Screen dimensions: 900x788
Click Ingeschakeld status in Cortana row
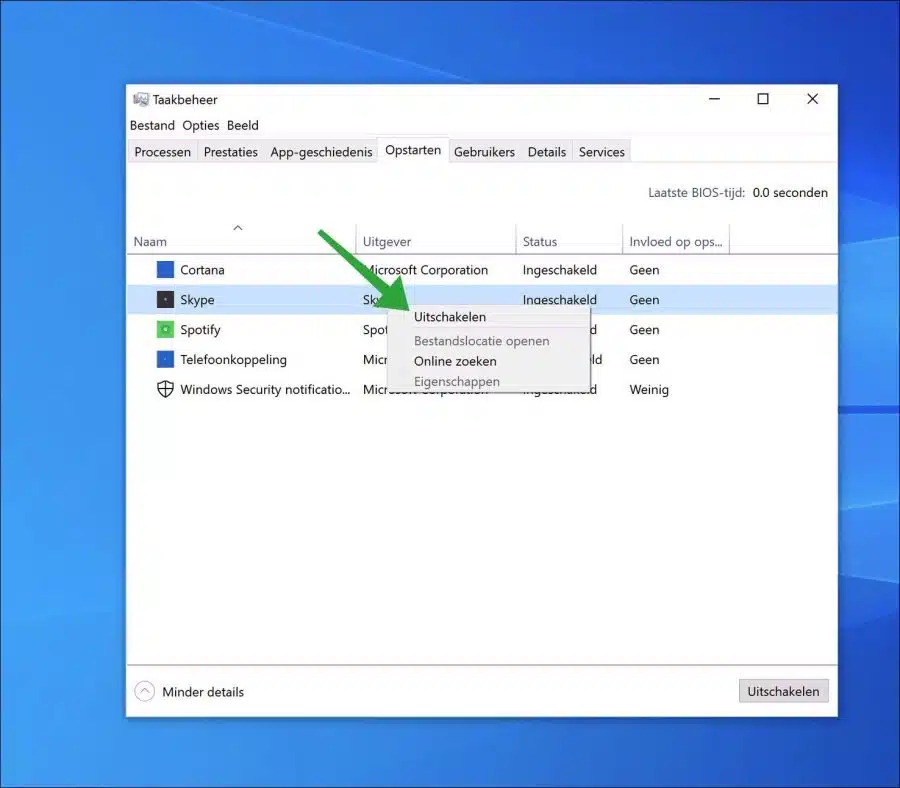coord(560,270)
